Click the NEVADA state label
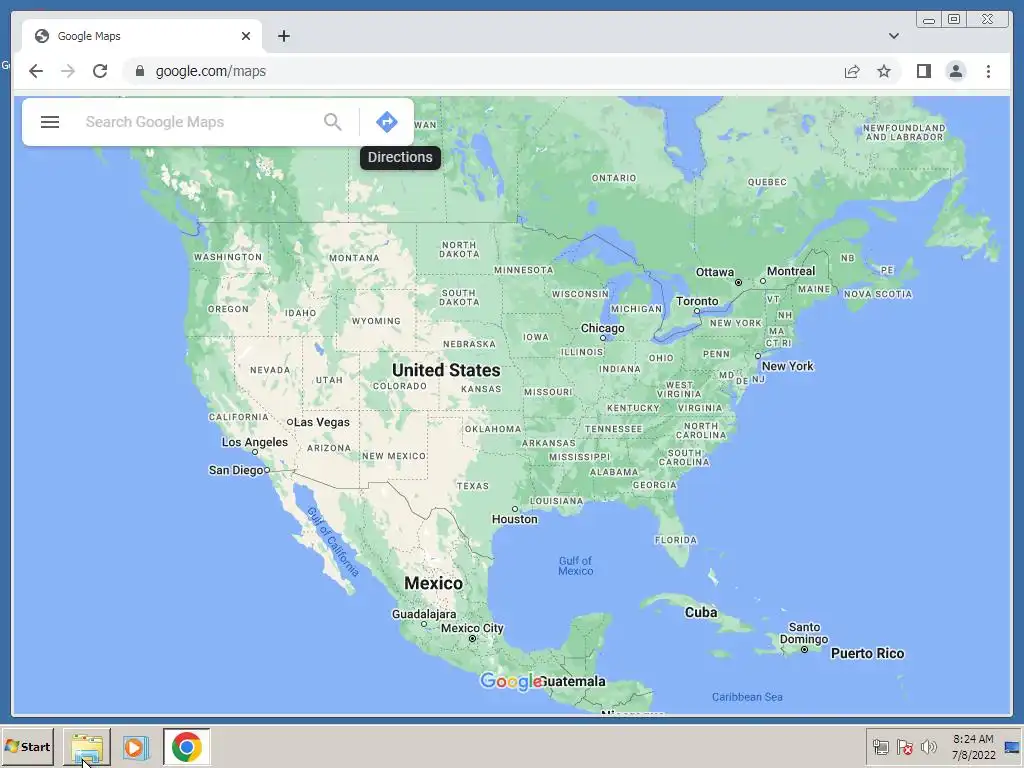 (x=270, y=370)
